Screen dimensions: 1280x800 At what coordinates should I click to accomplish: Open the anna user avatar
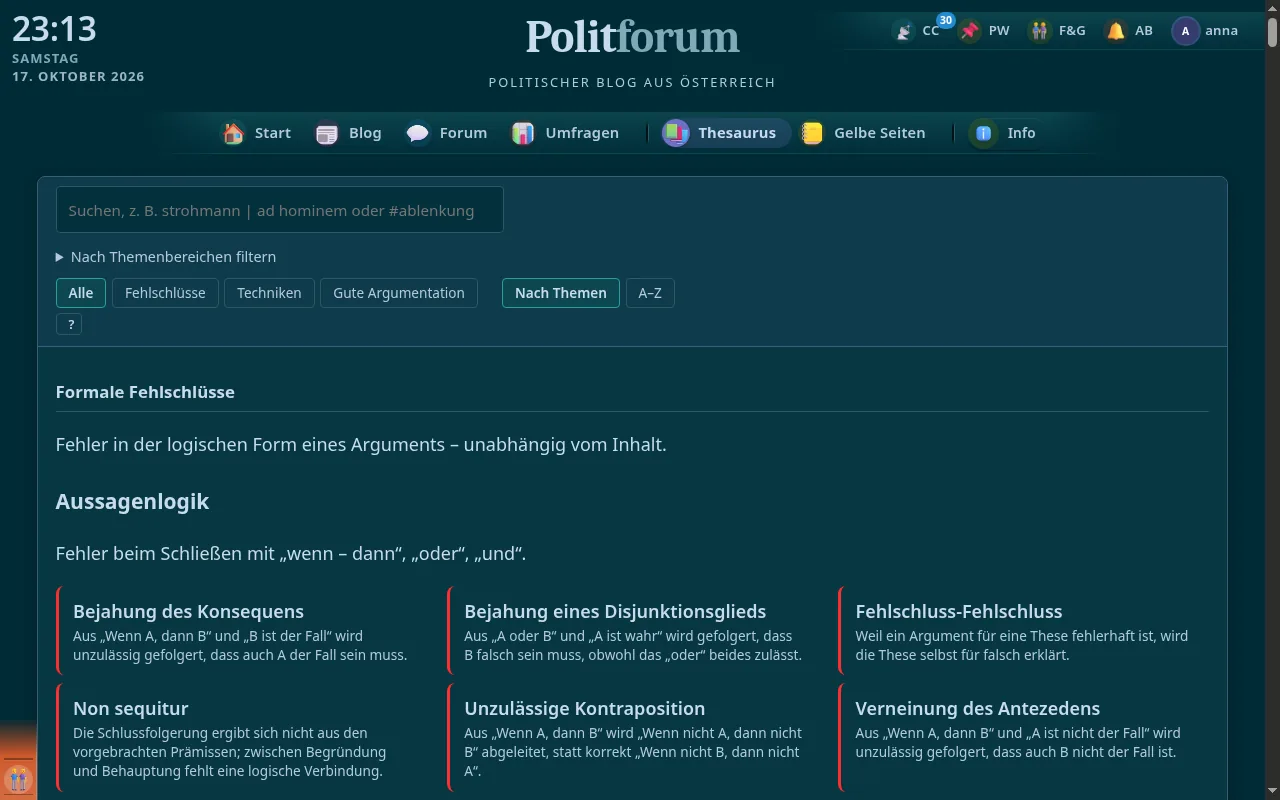tap(1185, 31)
